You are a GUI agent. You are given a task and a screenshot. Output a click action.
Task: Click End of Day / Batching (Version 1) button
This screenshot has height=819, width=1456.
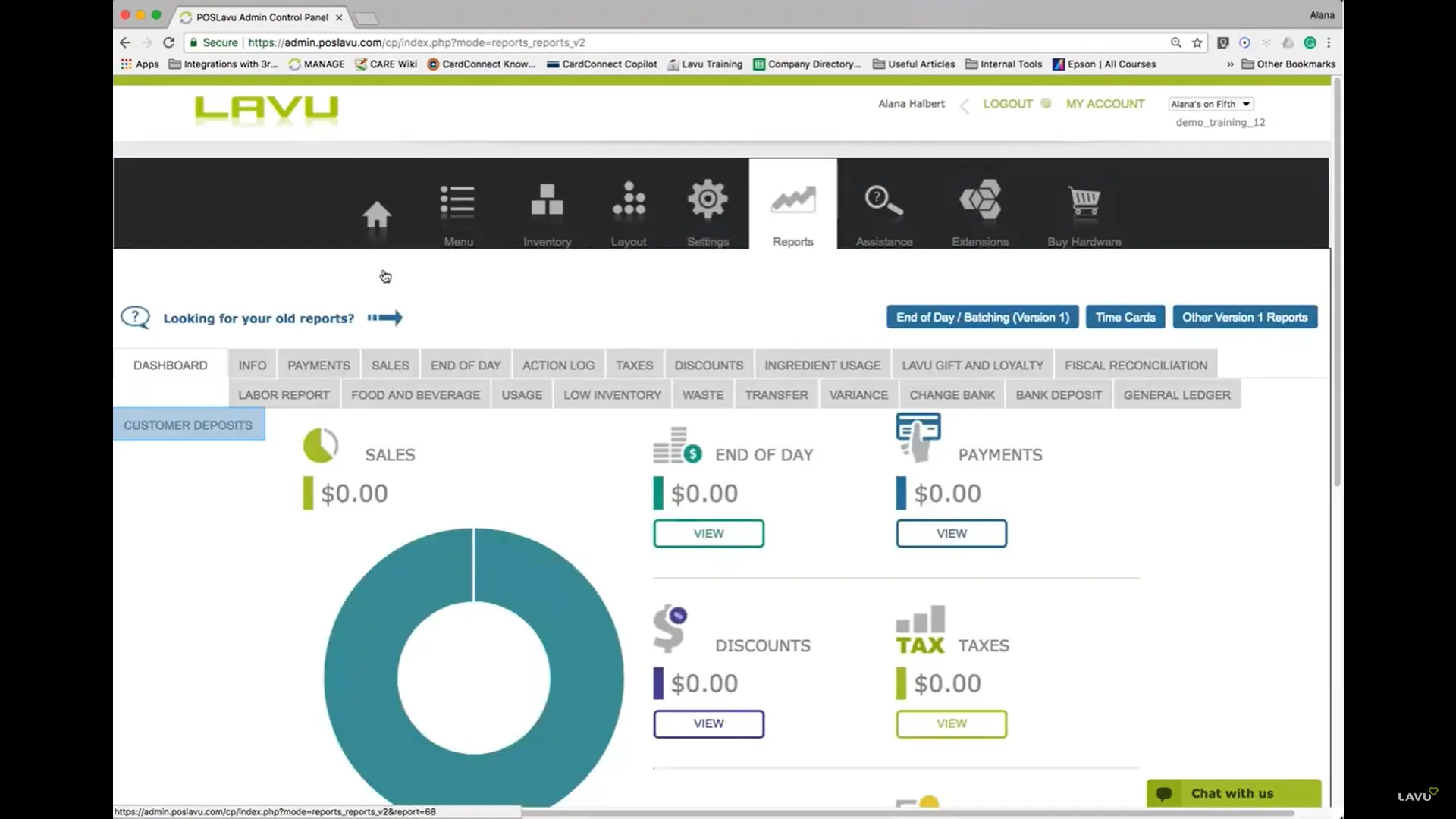tap(983, 317)
